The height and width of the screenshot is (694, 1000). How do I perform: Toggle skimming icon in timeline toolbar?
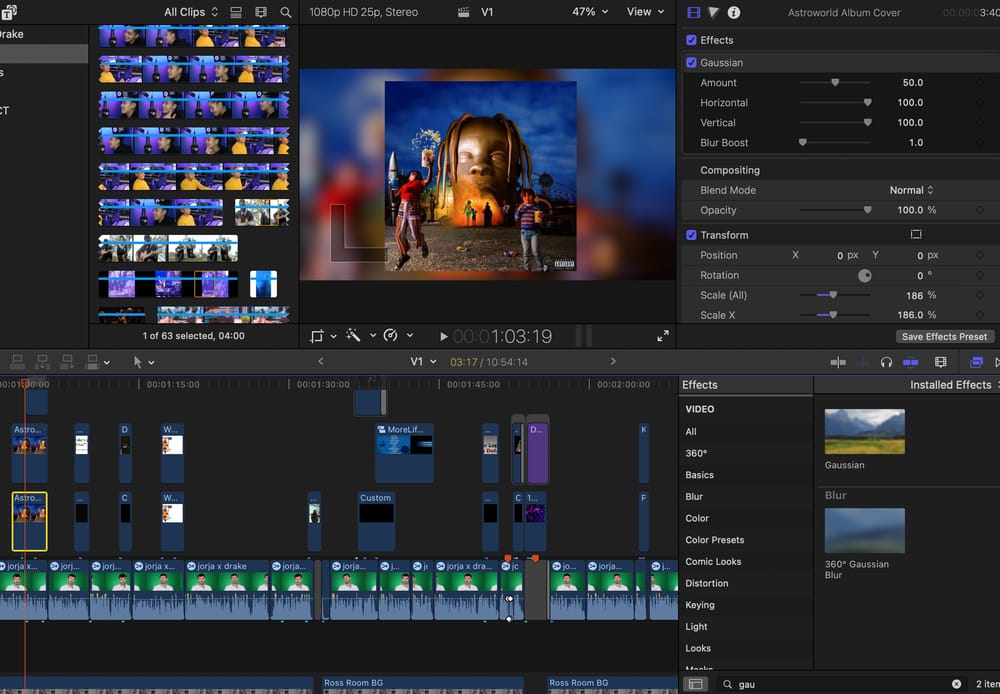pos(838,362)
